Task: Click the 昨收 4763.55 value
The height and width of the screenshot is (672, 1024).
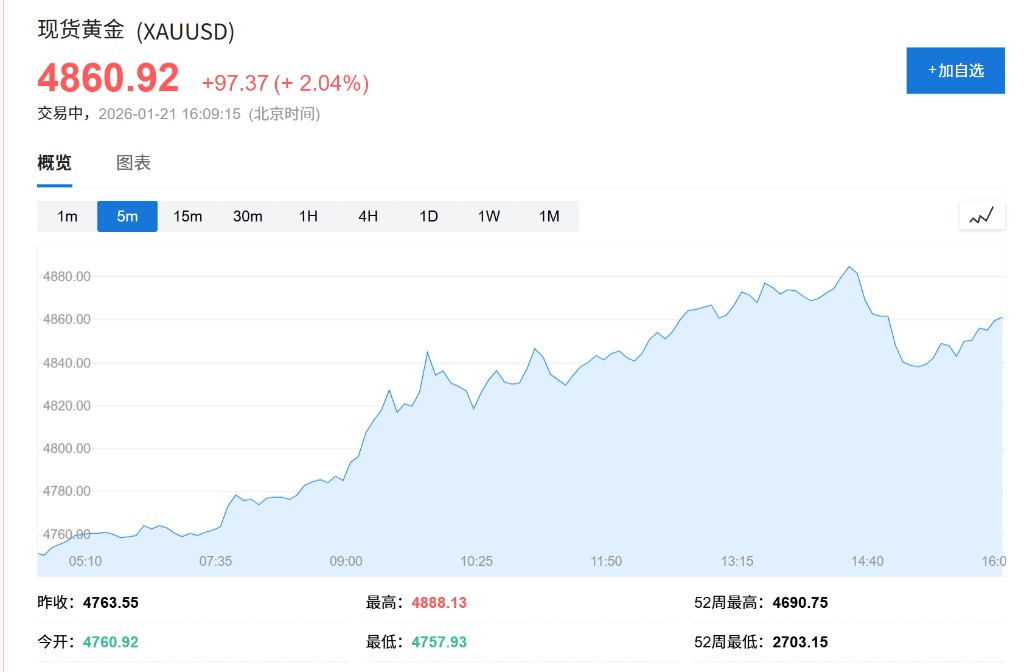Action: pos(110,603)
